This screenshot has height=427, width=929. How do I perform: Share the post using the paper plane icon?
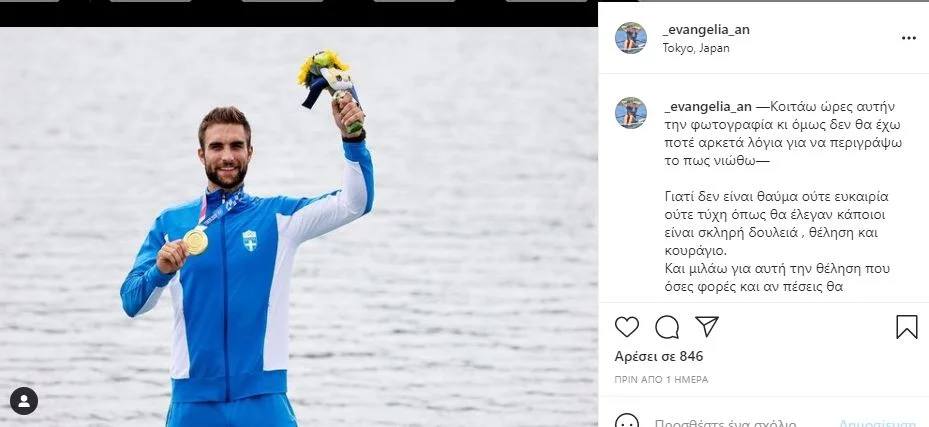[x=707, y=327]
